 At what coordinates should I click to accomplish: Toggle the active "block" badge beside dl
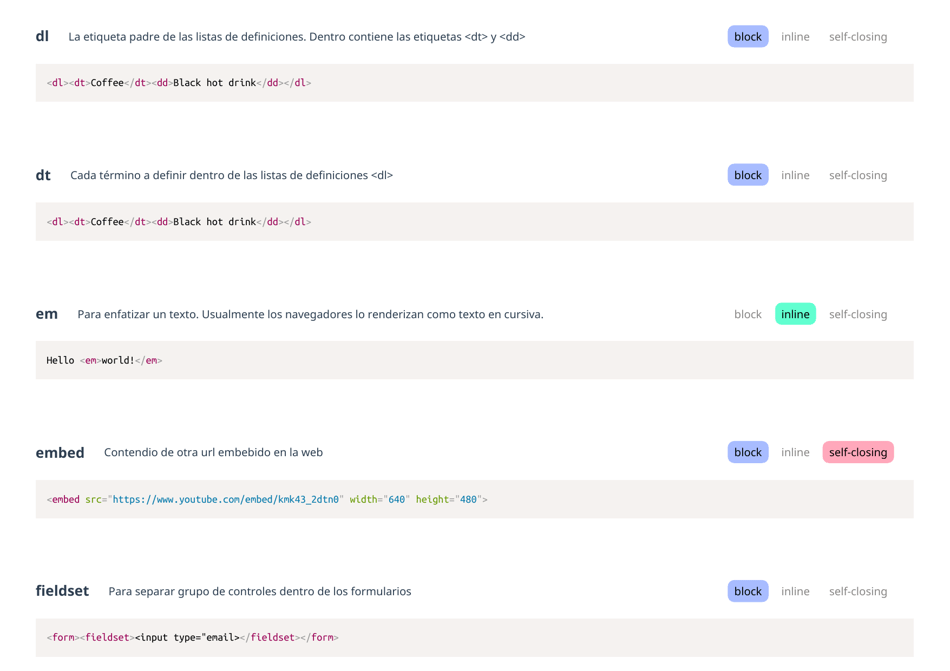747,36
